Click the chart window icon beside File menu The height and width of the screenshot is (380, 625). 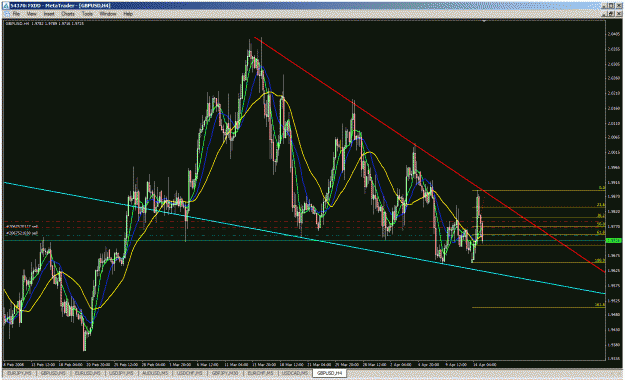[x=6, y=14]
